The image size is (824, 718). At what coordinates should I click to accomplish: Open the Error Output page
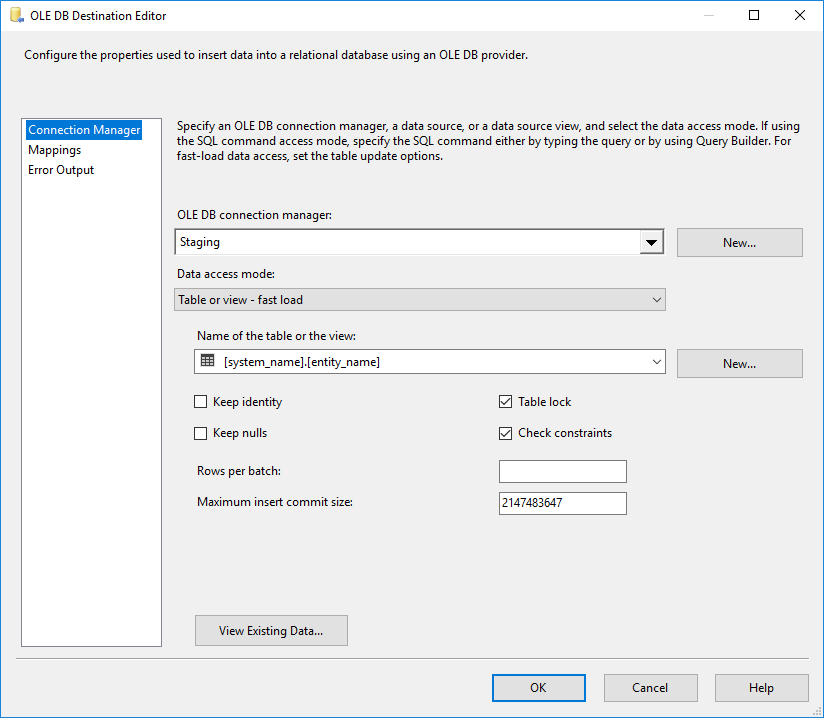[61, 170]
